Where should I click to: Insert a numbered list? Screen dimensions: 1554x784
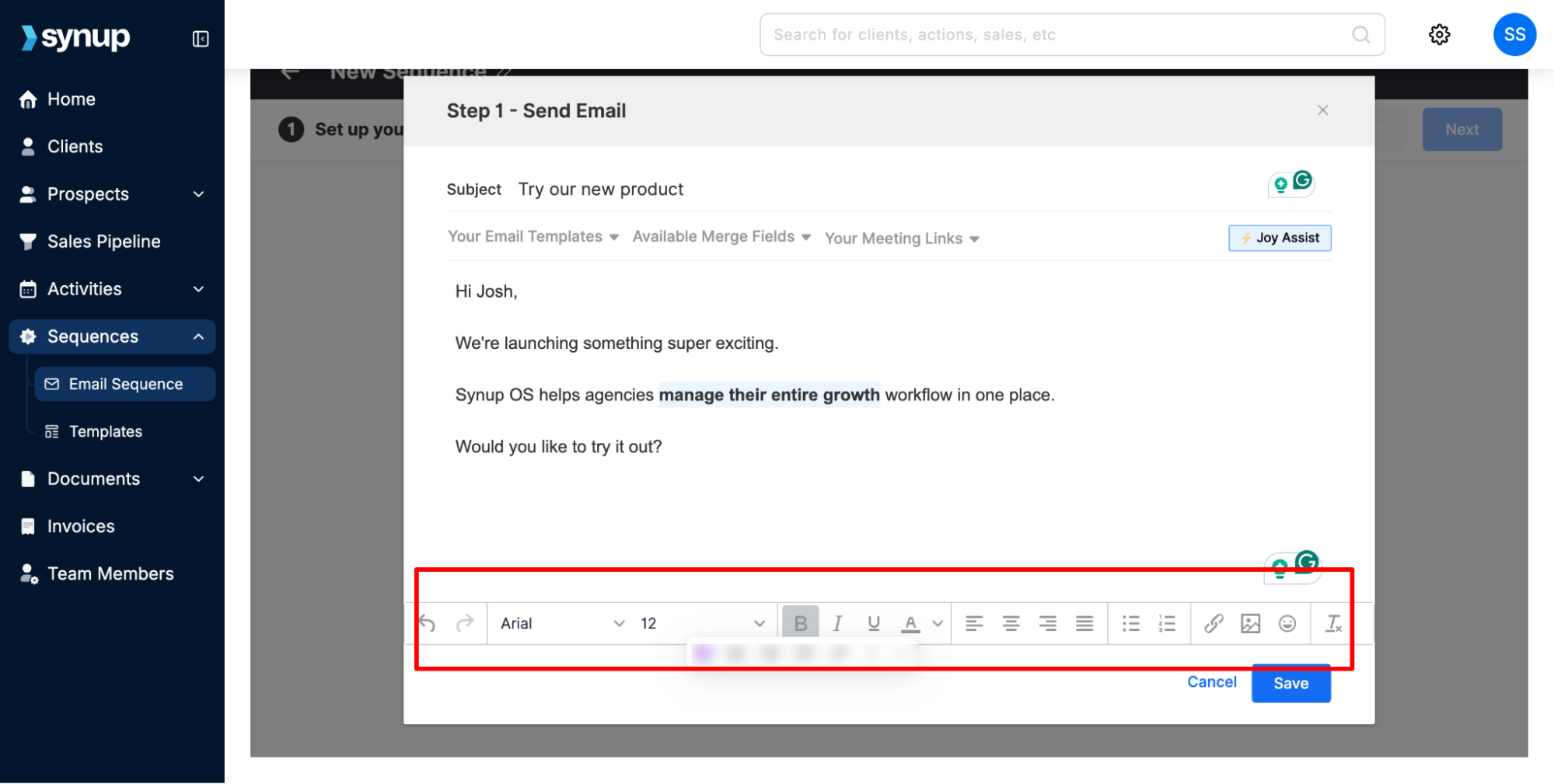(1167, 623)
